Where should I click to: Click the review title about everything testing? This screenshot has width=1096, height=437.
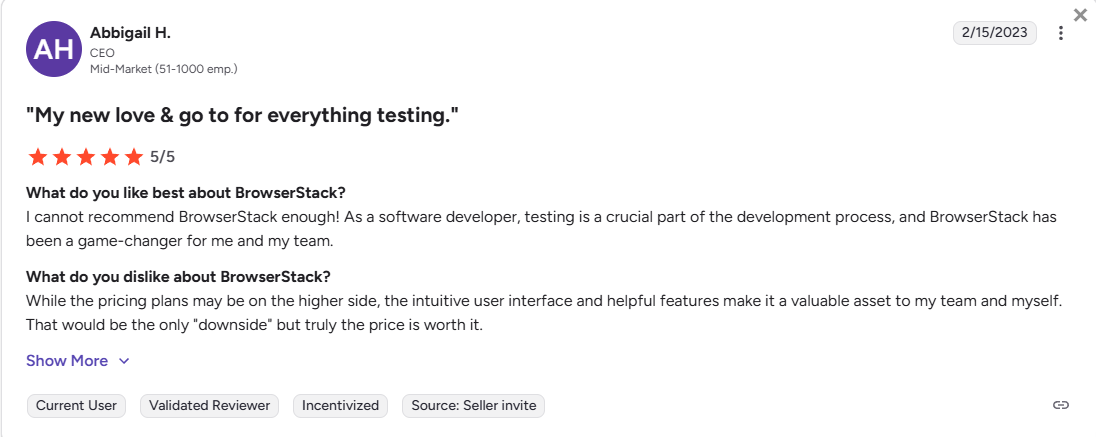[x=242, y=115]
